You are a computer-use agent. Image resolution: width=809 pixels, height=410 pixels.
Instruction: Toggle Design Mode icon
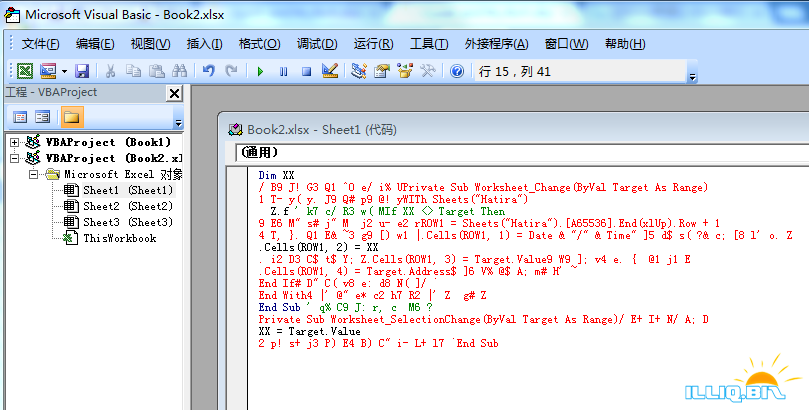[x=330, y=71]
